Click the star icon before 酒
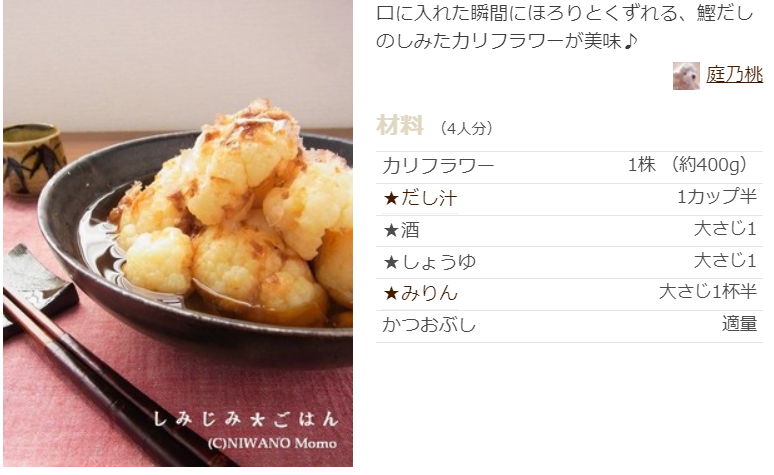Image resolution: width=774 pixels, height=475 pixels. click(x=391, y=231)
